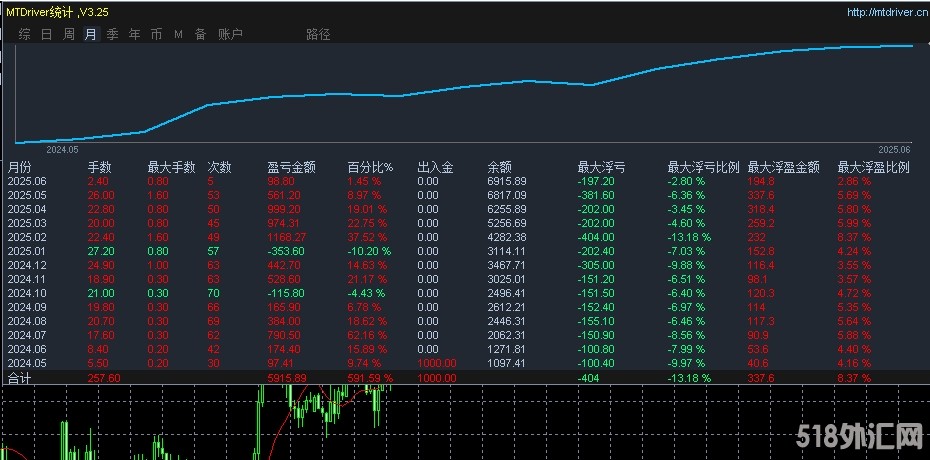Open the 备 notes tab
The width and height of the screenshot is (930, 460).
[x=200, y=34]
